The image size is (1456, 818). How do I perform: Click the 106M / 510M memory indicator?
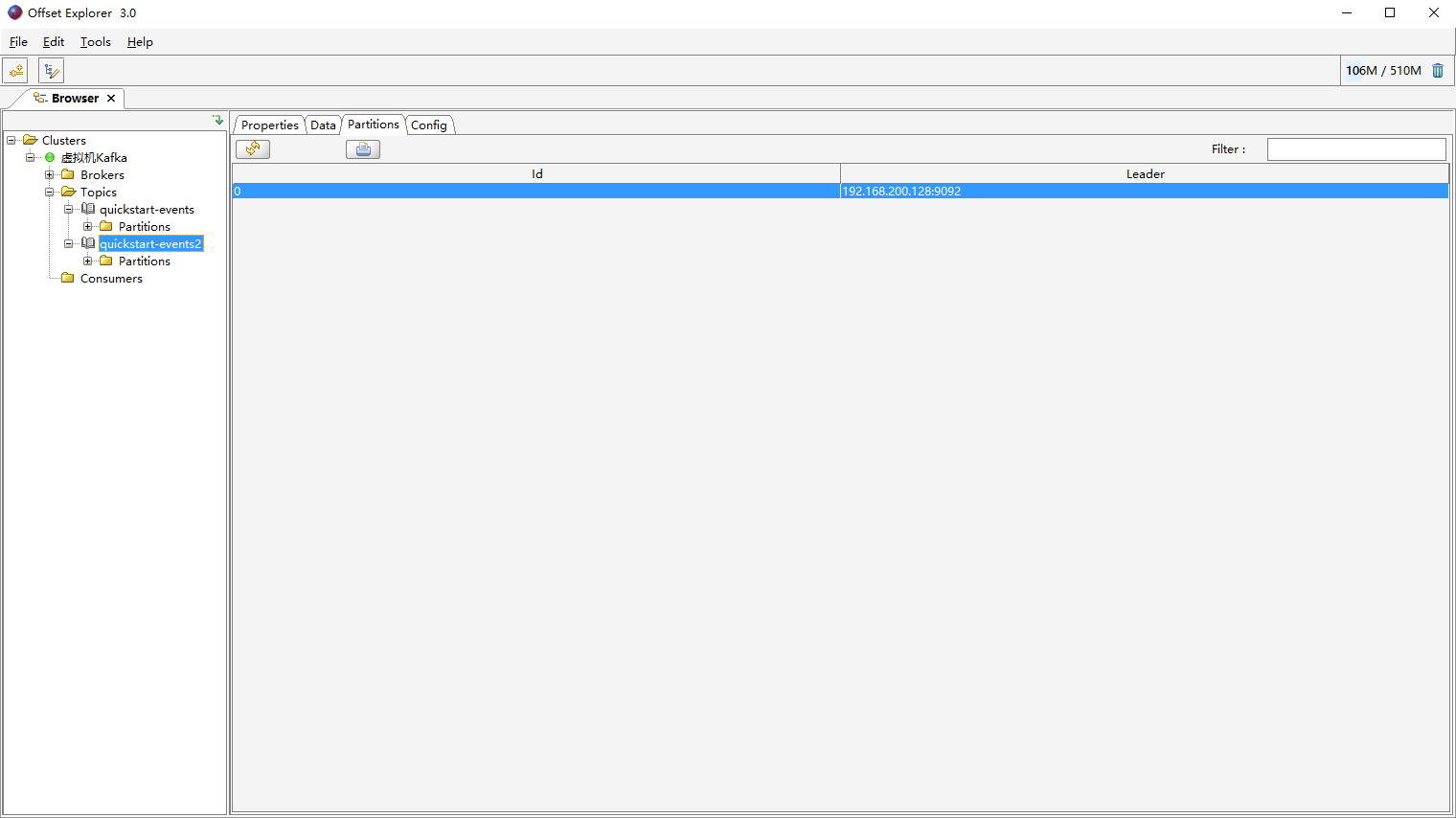click(x=1383, y=71)
